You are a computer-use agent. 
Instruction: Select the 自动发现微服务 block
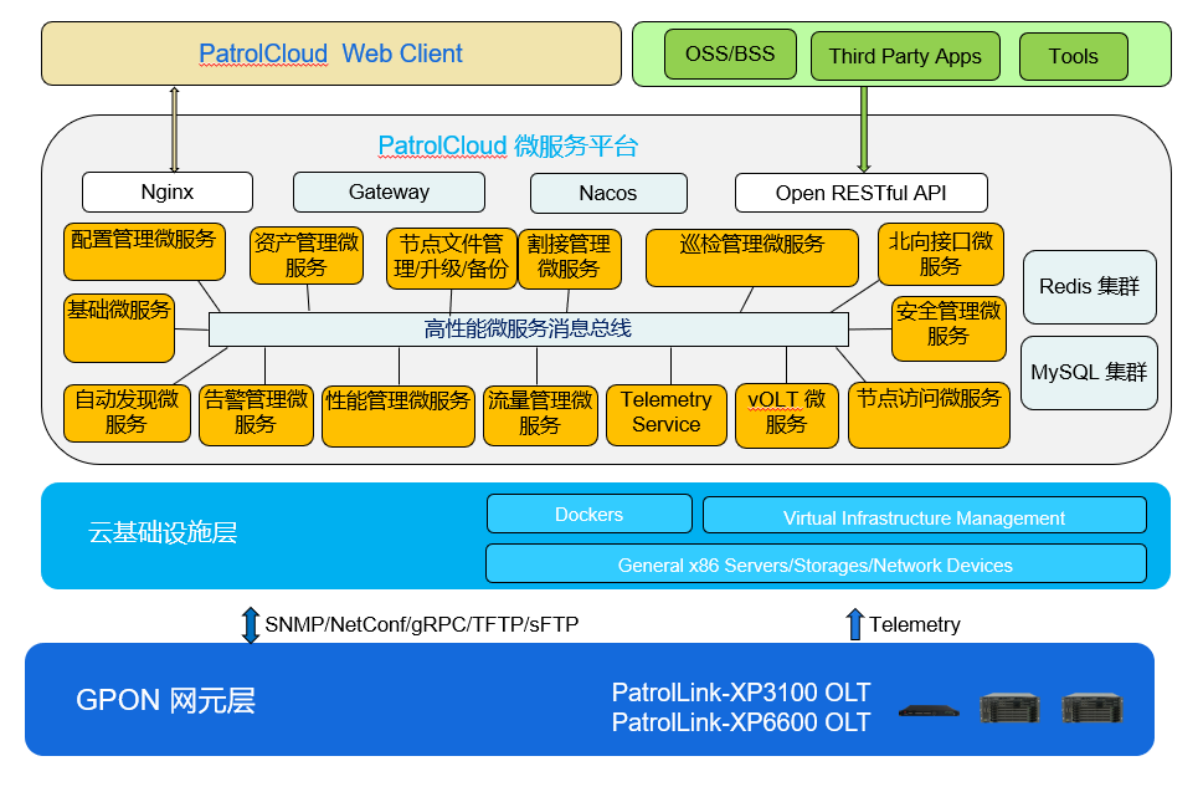tap(127, 413)
